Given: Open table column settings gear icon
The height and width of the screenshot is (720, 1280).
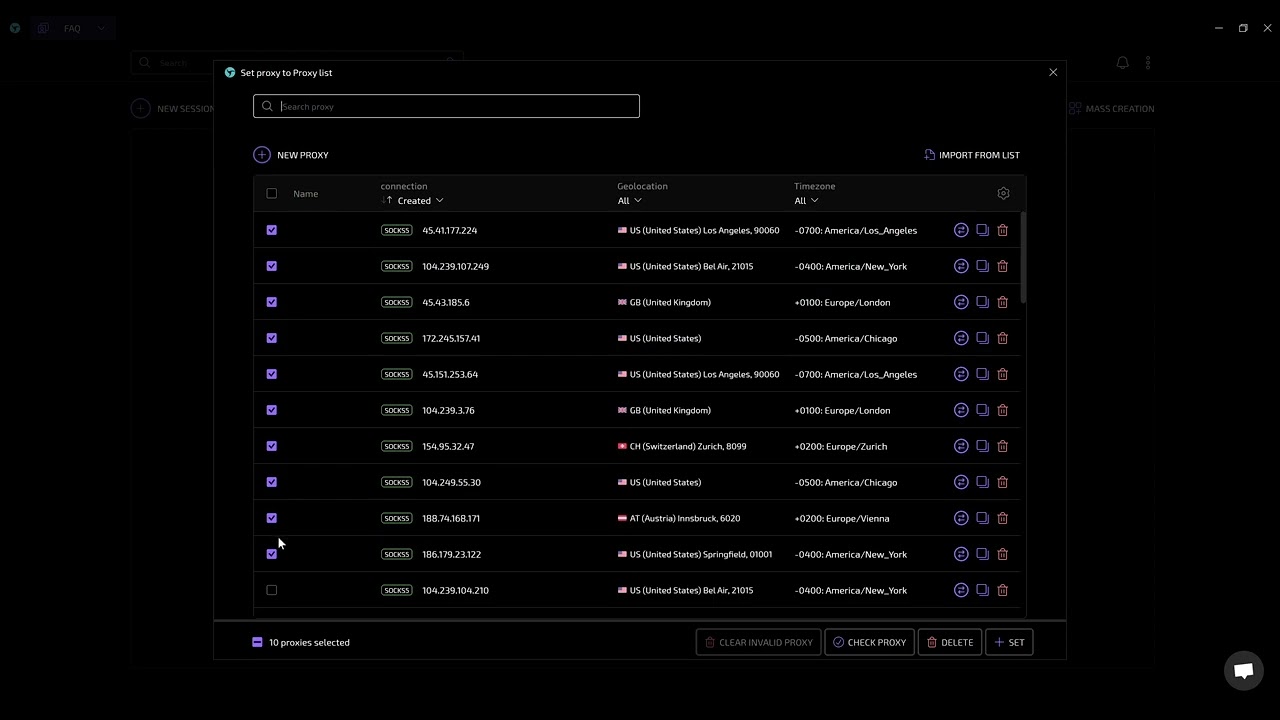Looking at the screenshot, I should [1003, 193].
